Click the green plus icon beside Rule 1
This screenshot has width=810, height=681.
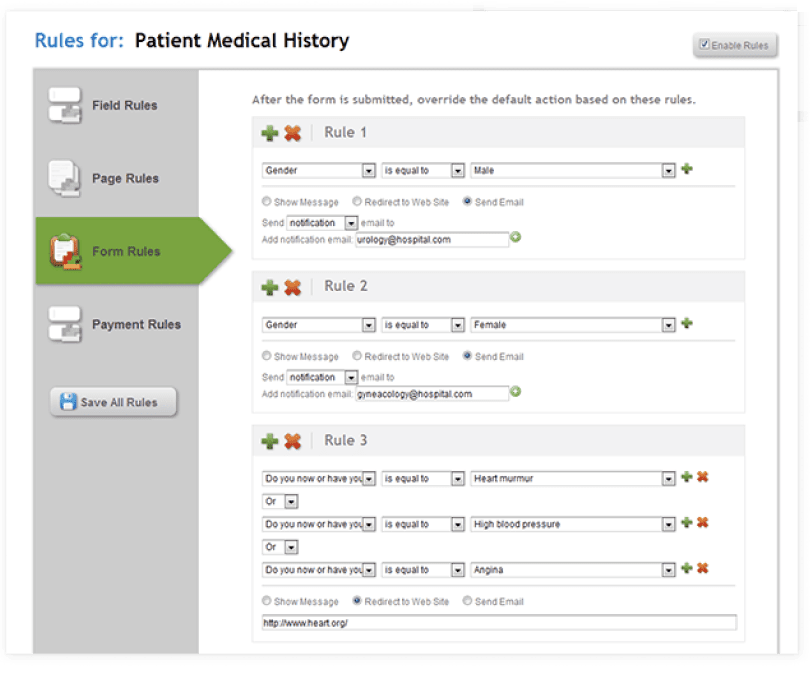tap(270, 133)
